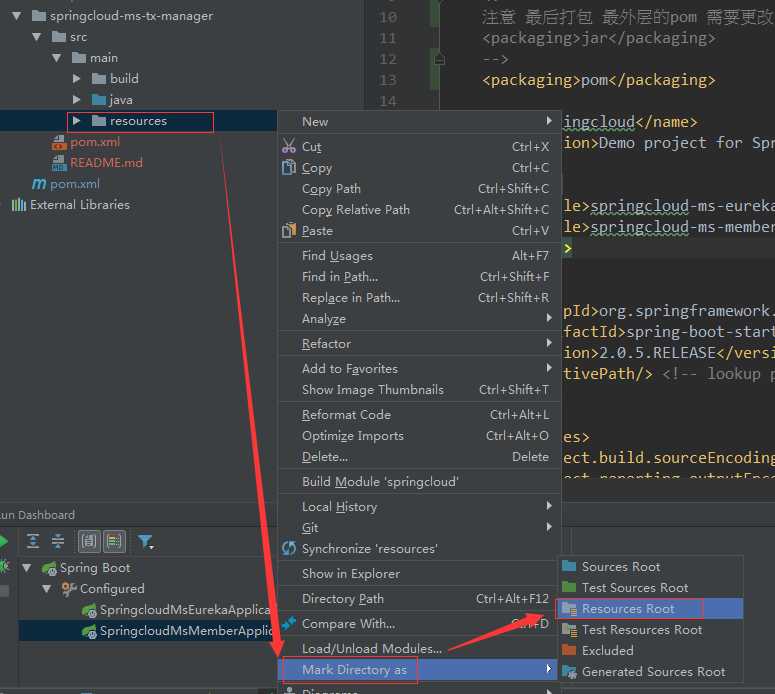Click the Run Dashboard panel title
The image size is (775, 694).
click(x=37, y=515)
